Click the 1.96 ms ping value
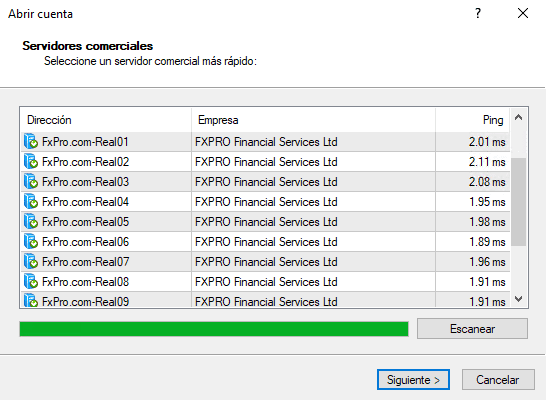Image resolution: width=546 pixels, height=400 pixels. pyautogui.click(x=487, y=262)
